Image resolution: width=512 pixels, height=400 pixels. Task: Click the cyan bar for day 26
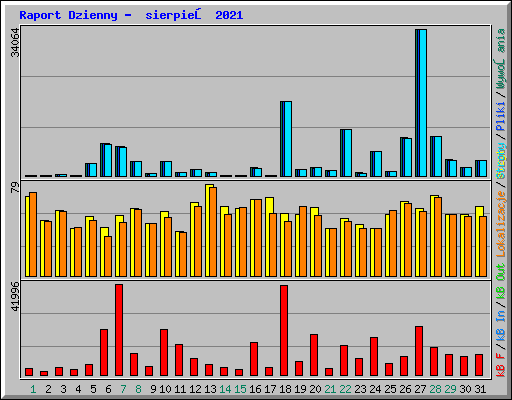pos(406,157)
